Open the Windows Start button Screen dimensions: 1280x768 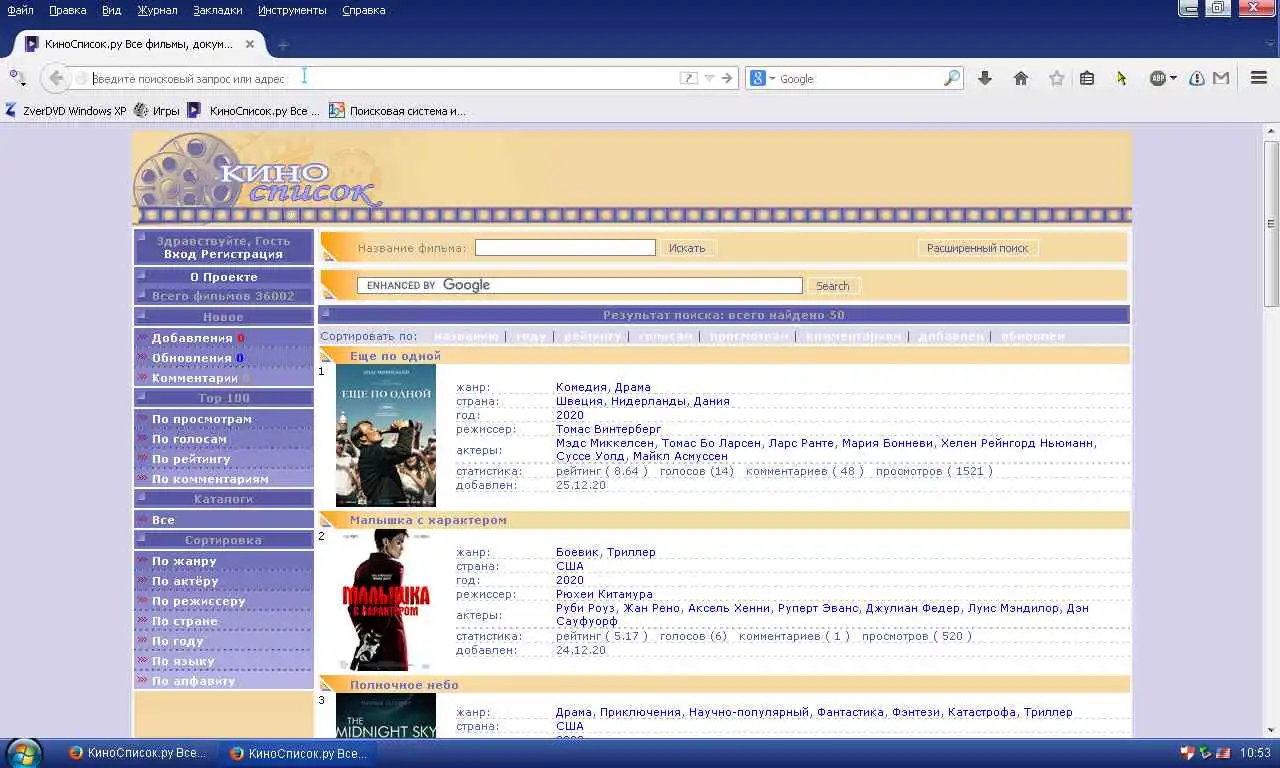(x=24, y=752)
